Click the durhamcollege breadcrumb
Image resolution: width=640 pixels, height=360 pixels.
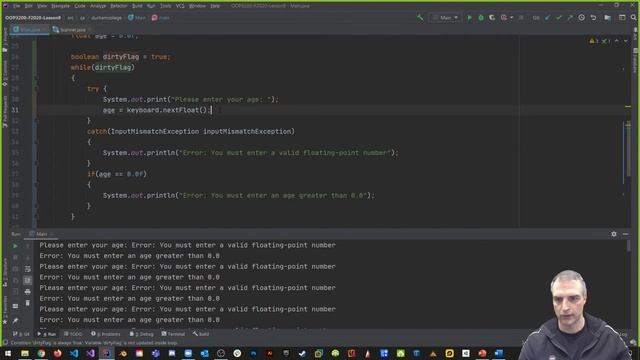coord(107,18)
